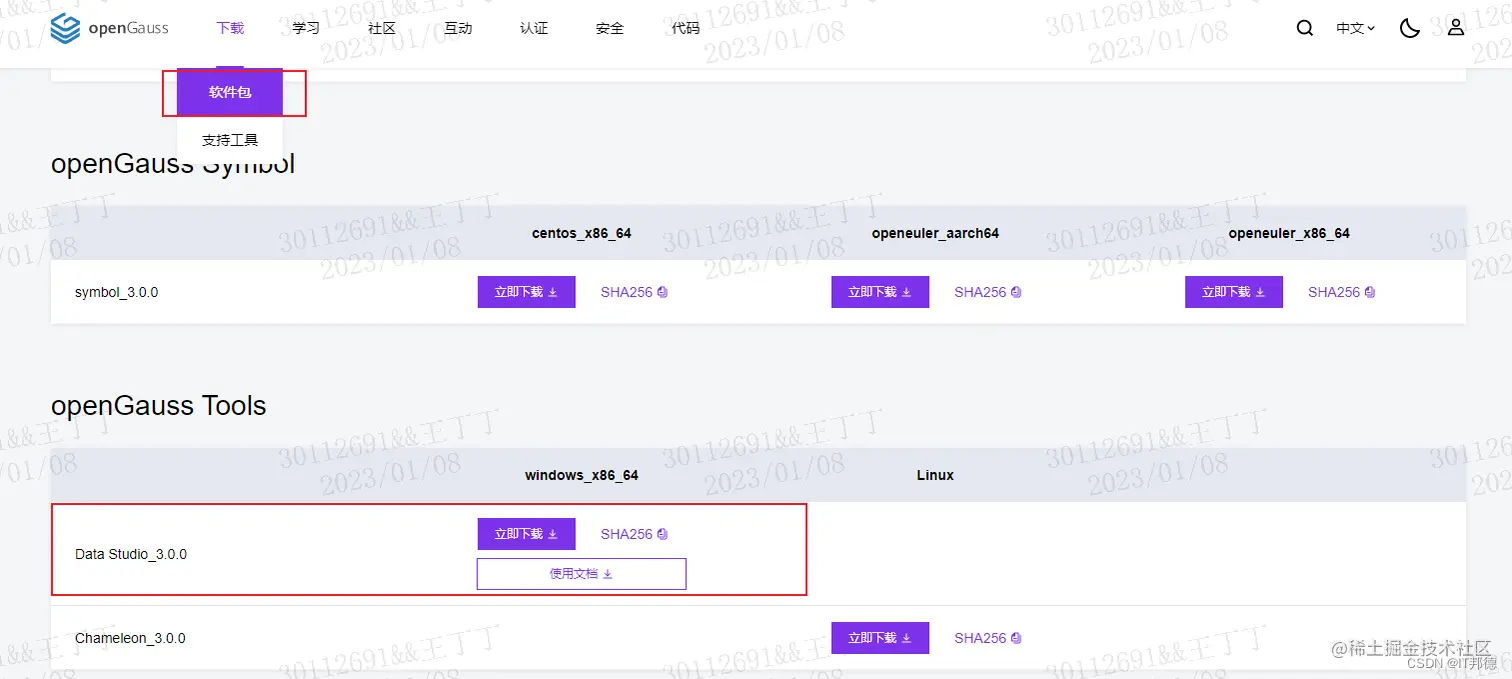Open the 代码 menu

pyautogui.click(x=686, y=28)
